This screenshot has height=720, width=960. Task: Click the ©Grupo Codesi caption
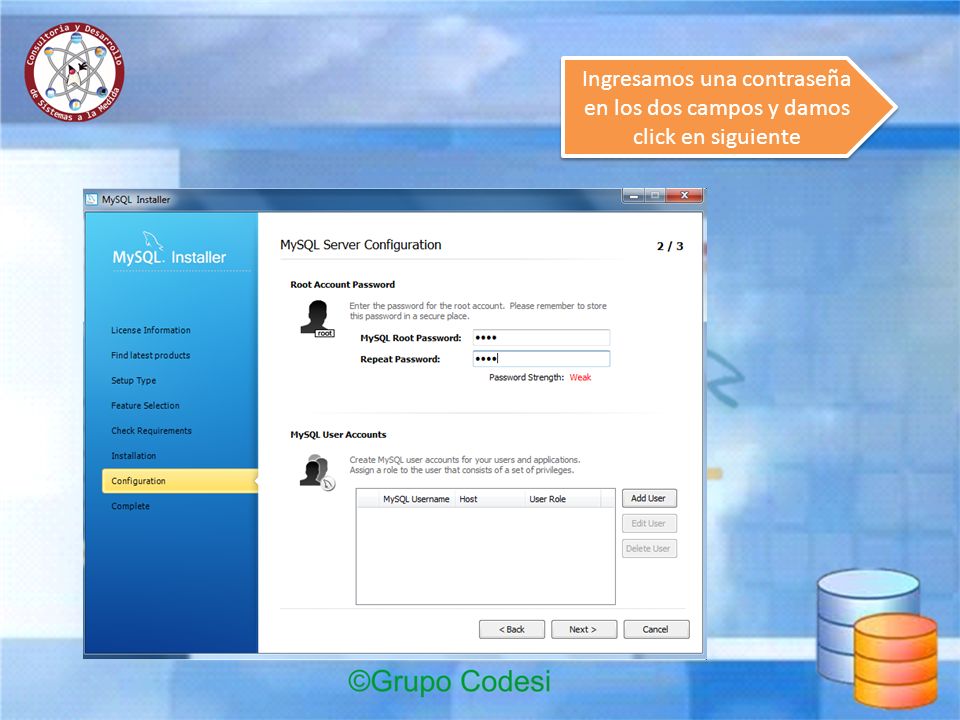tap(449, 681)
